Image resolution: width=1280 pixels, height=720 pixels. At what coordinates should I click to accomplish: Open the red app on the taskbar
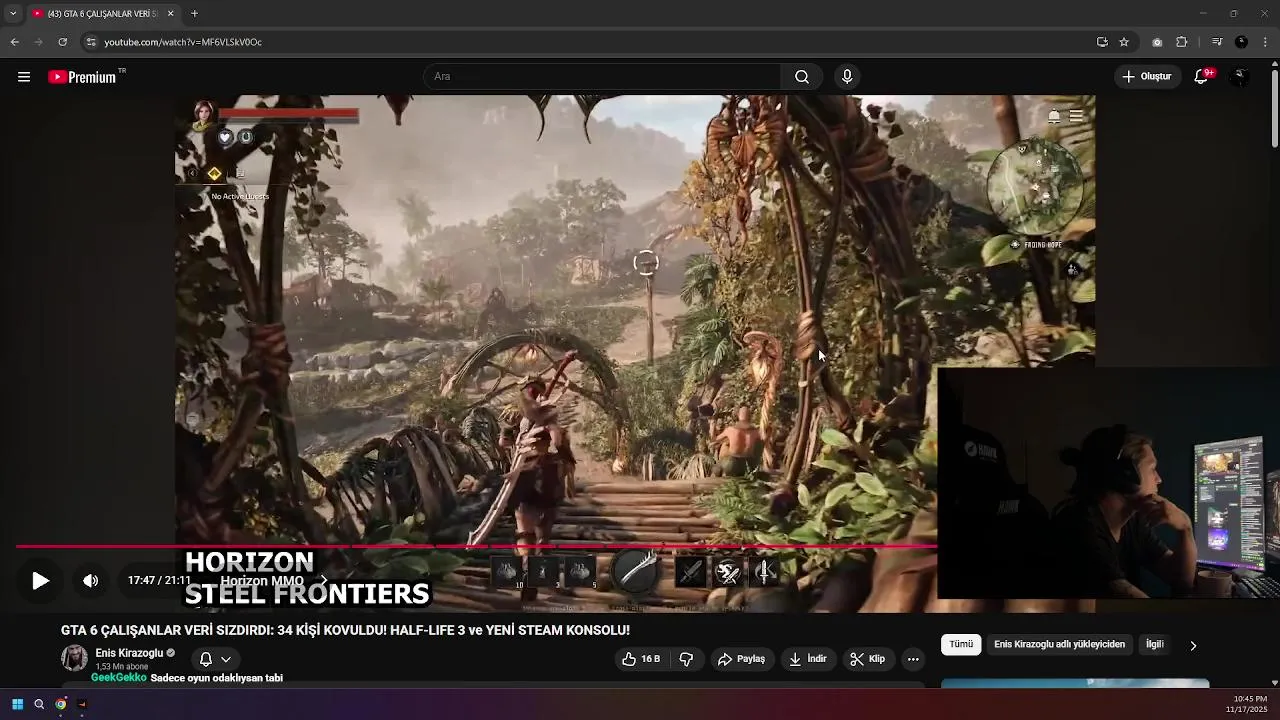[x=82, y=704]
